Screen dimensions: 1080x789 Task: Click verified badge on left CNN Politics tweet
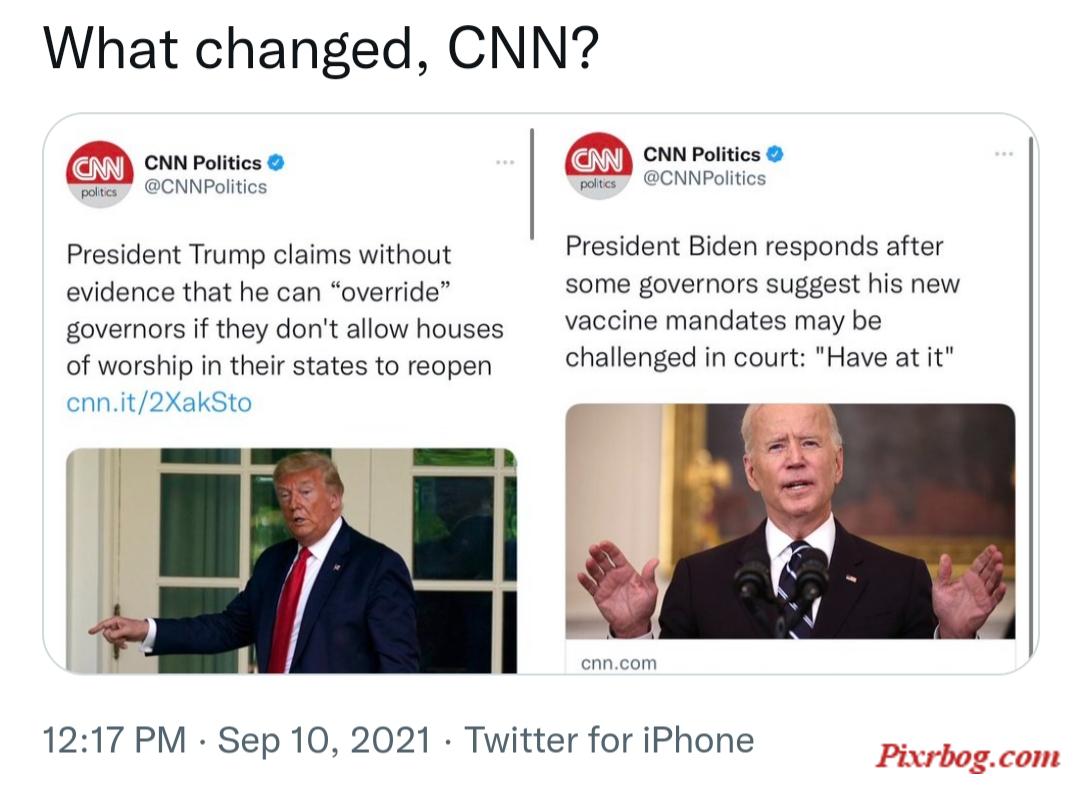click(x=276, y=162)
